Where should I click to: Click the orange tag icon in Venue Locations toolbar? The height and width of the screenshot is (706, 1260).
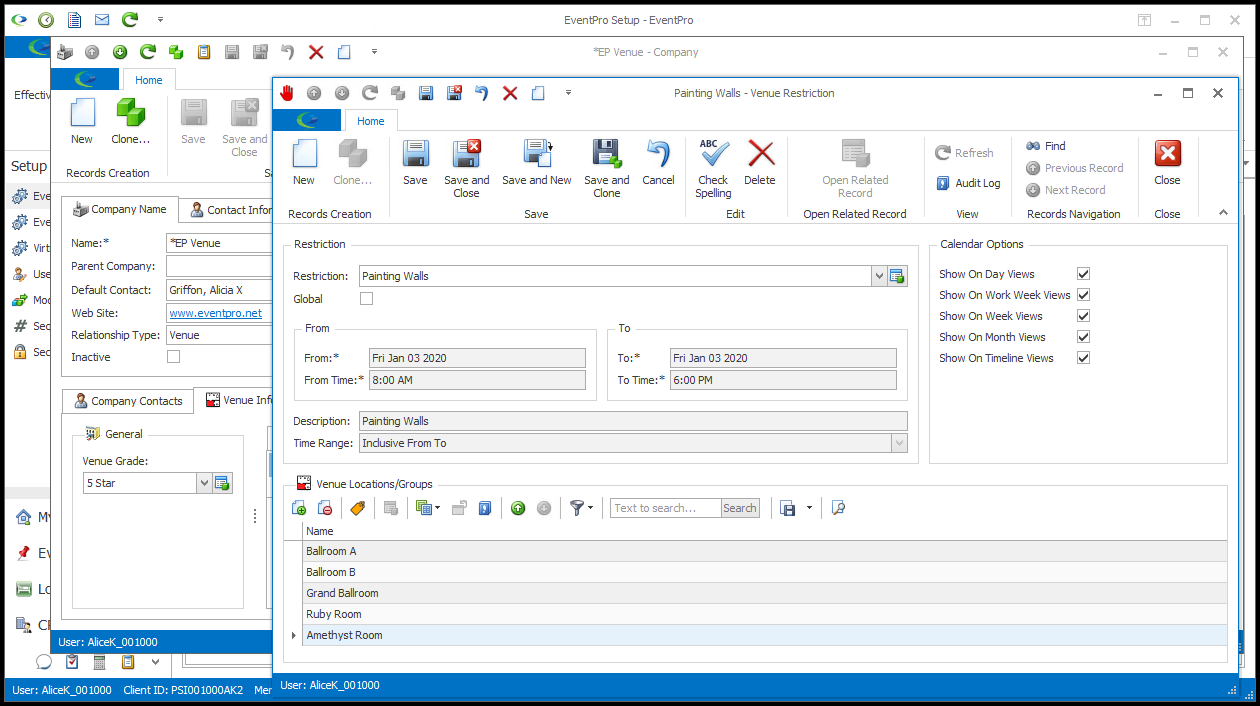(x=358, y=508)
